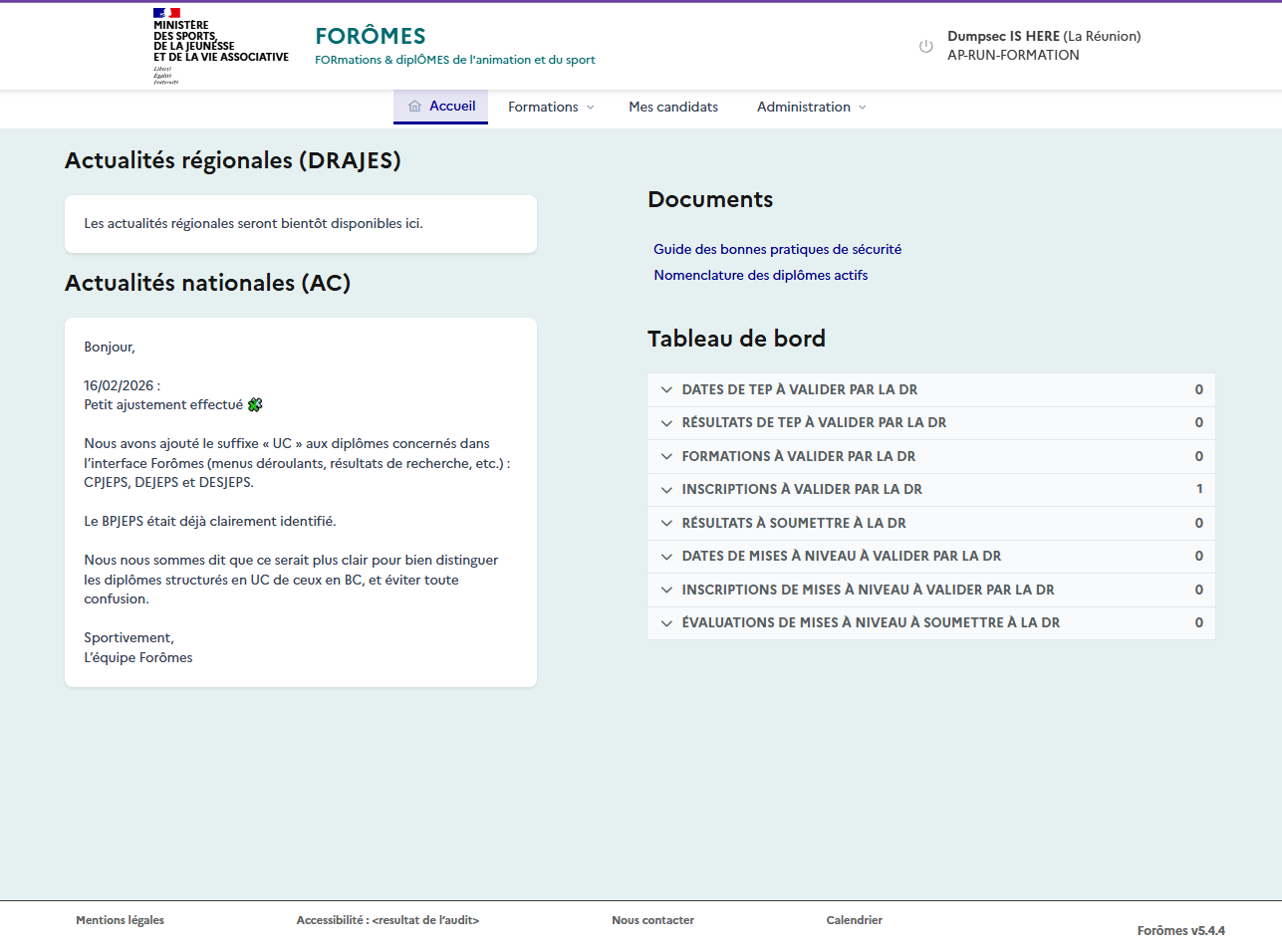Click the power logout icon

pos(925,47)
